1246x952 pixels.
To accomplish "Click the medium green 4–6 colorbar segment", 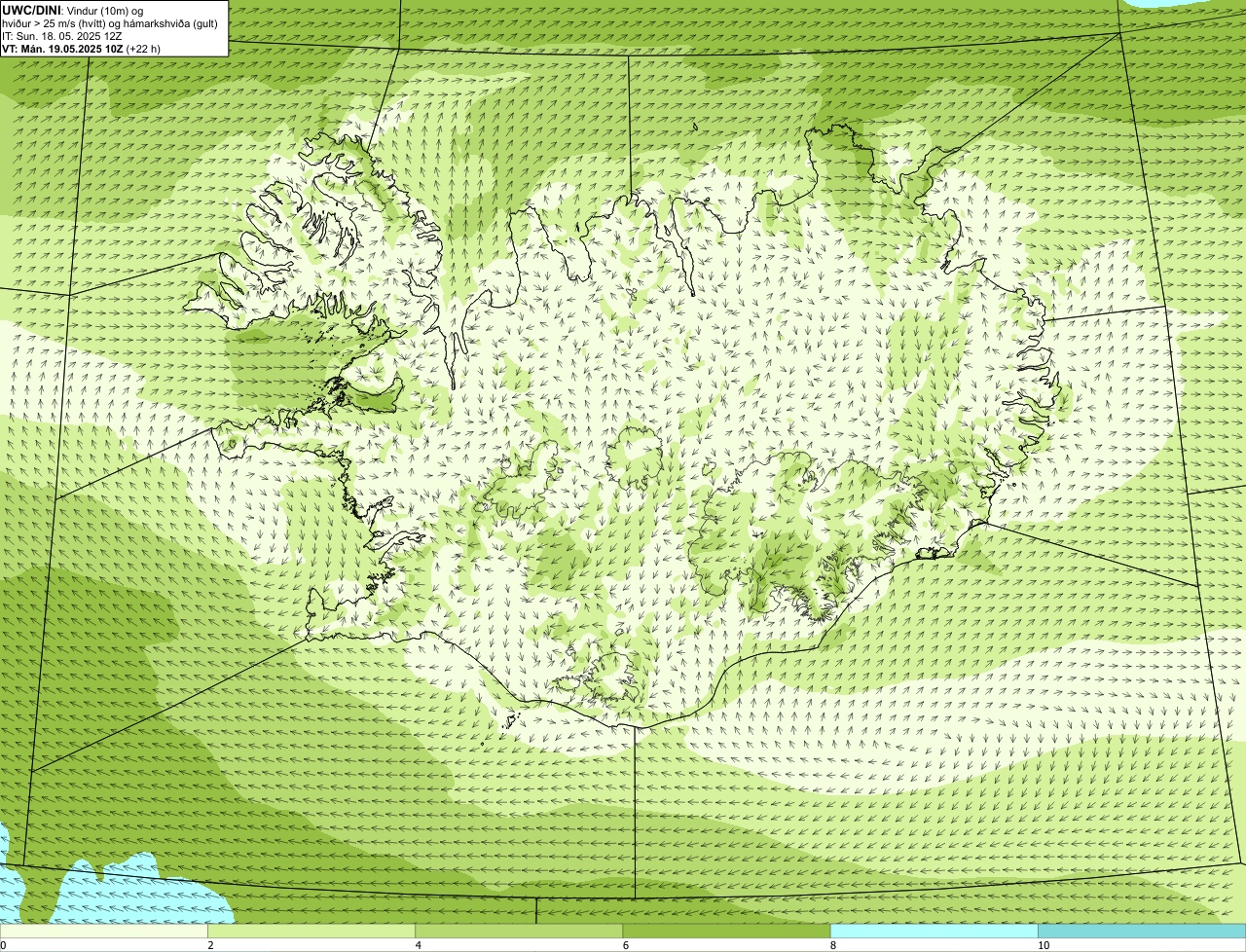I will click(x=519, y=931).
